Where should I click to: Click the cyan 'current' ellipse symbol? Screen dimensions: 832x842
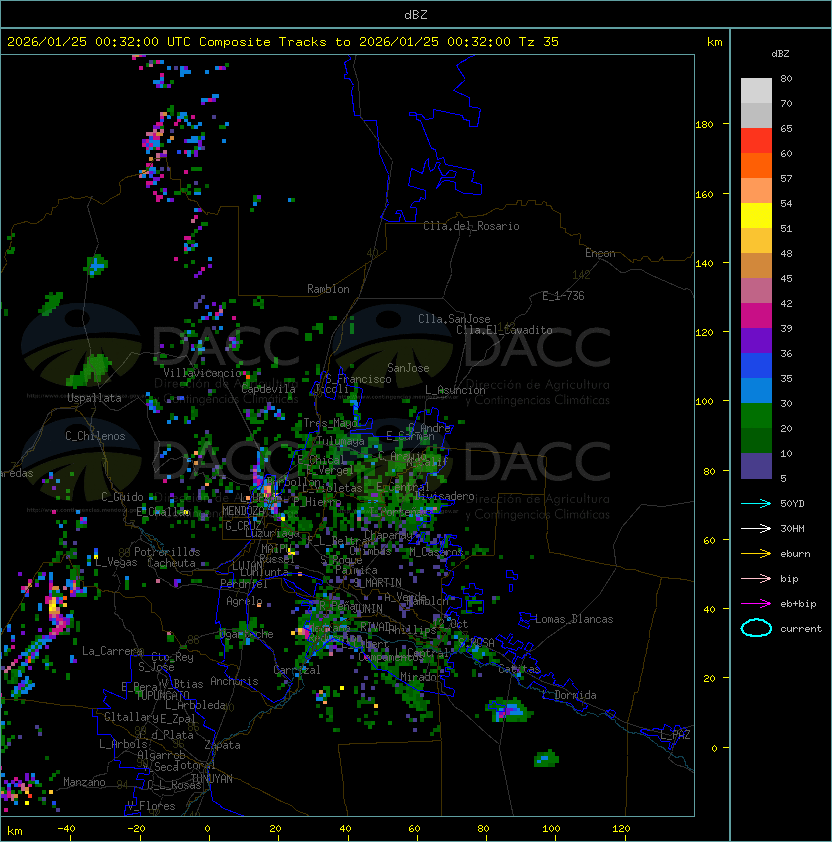756,628
